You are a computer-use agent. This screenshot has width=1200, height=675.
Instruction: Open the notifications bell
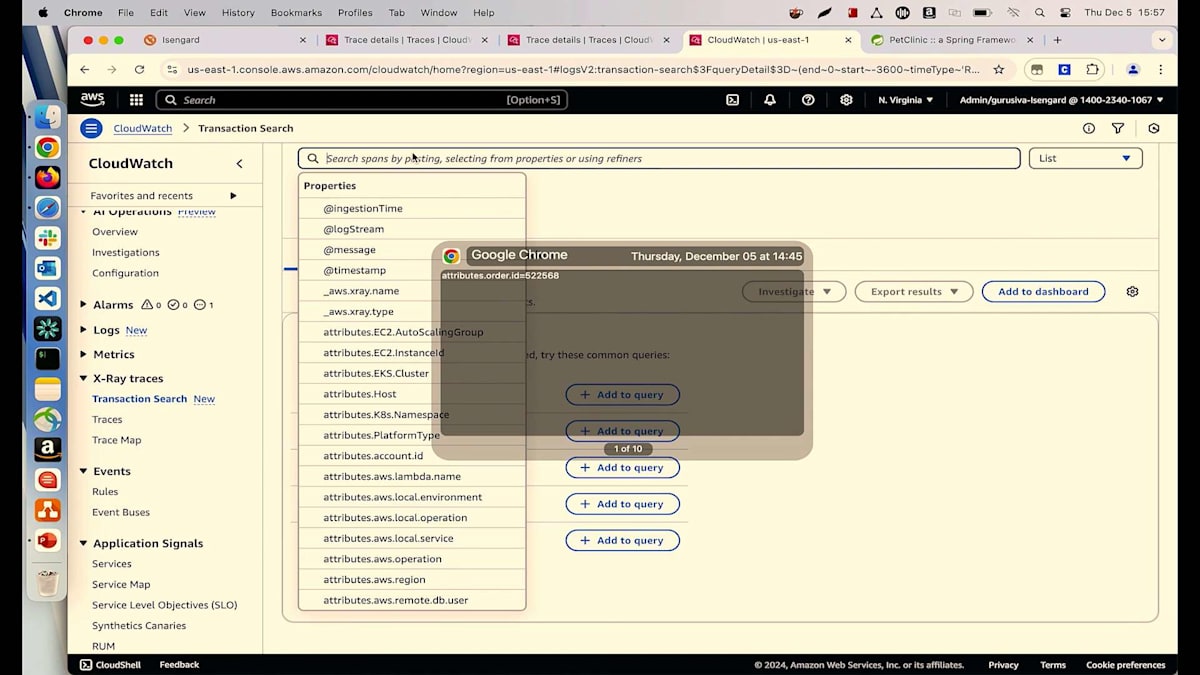(x=770, y=100)
